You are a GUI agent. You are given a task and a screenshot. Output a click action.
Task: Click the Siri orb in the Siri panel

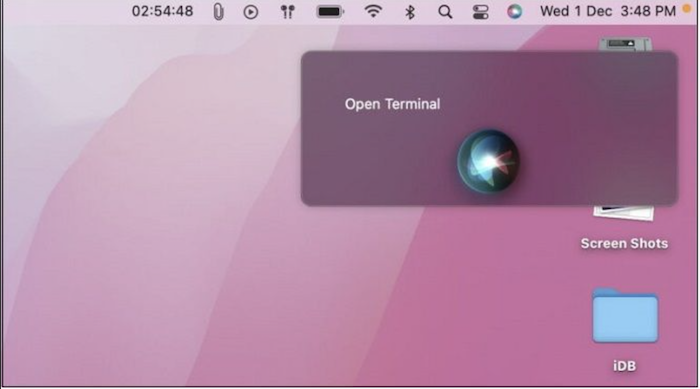click(x=488, y=161)
